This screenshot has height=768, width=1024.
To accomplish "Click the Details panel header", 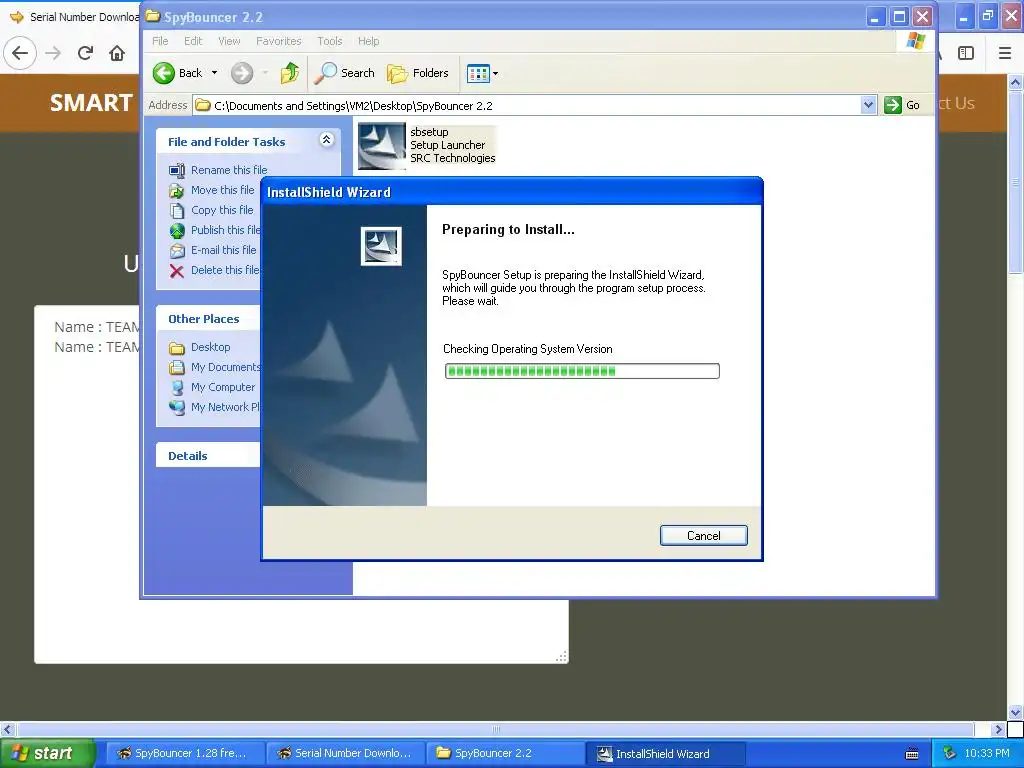I will tap(208, 456).
